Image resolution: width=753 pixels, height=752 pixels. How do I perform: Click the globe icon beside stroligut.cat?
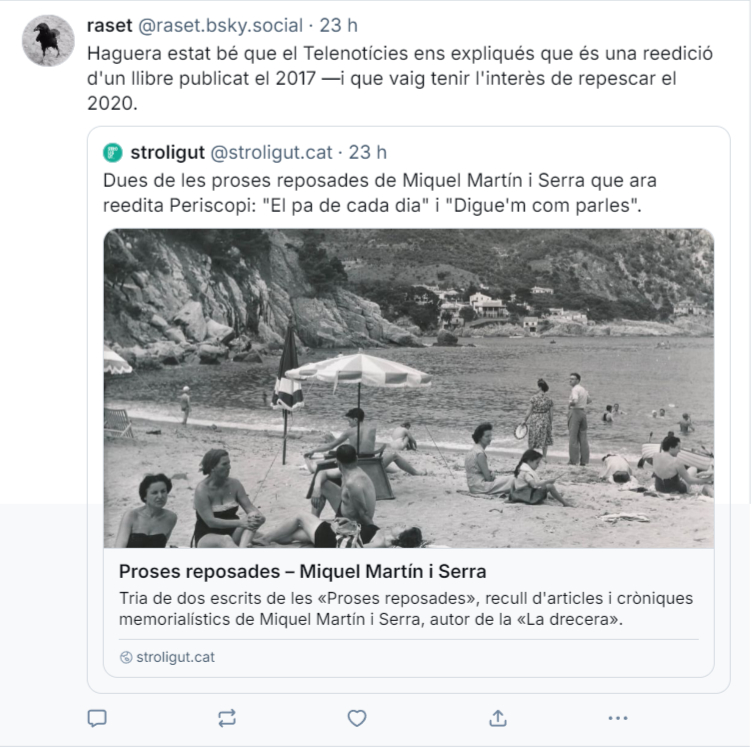click(126, 657)
